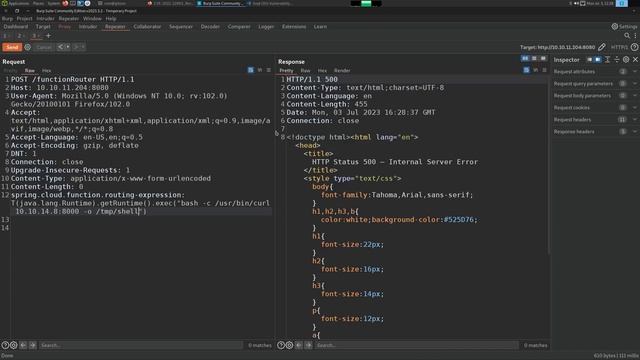Switch Request view to Hex

[47, 71]
